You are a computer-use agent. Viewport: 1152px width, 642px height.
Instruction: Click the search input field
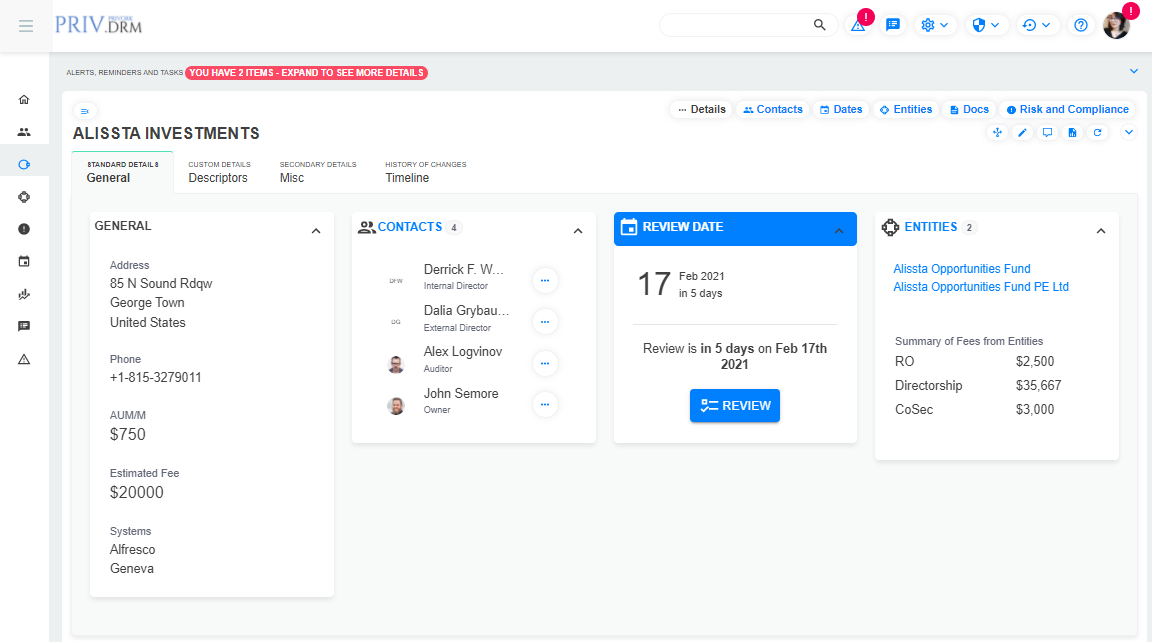coord(738,26)
